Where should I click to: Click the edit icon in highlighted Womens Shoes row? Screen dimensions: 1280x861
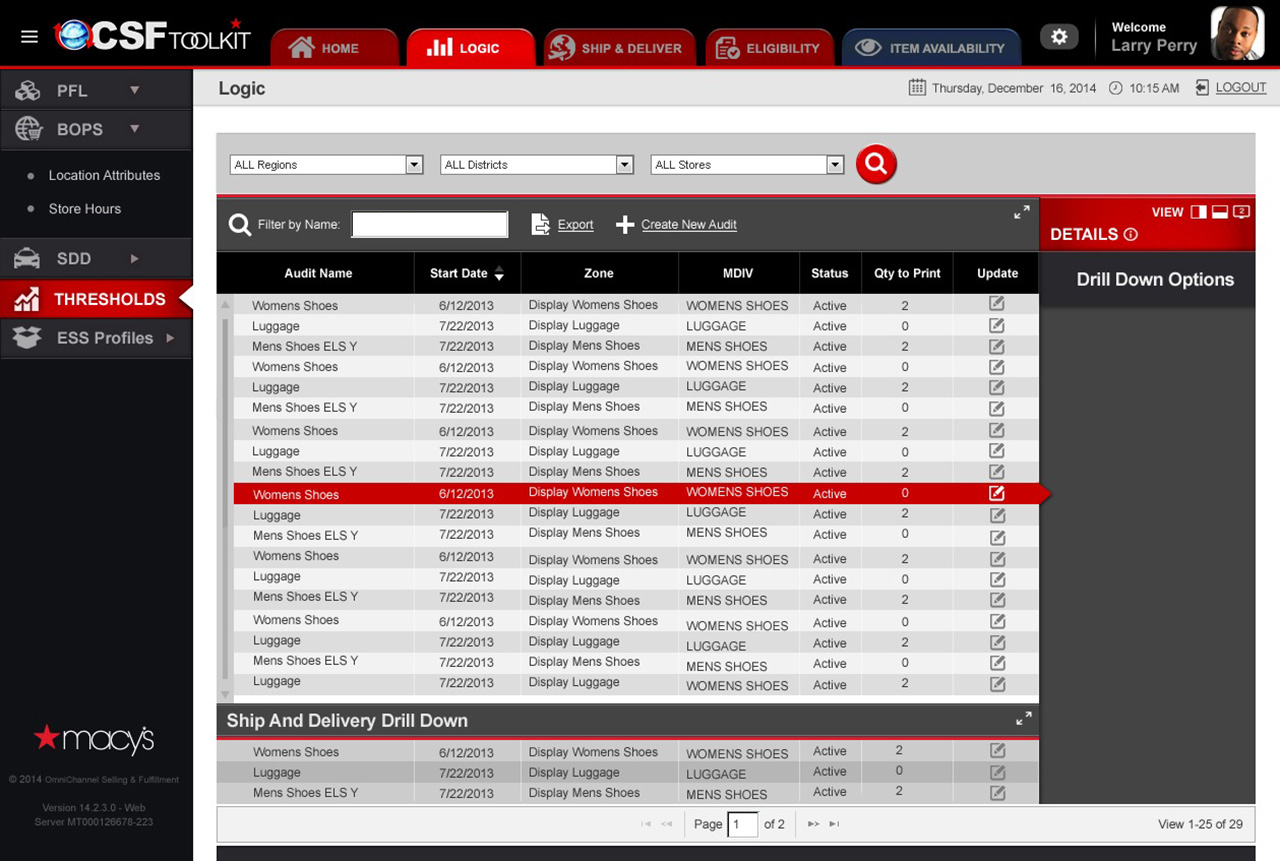[996, 493]
